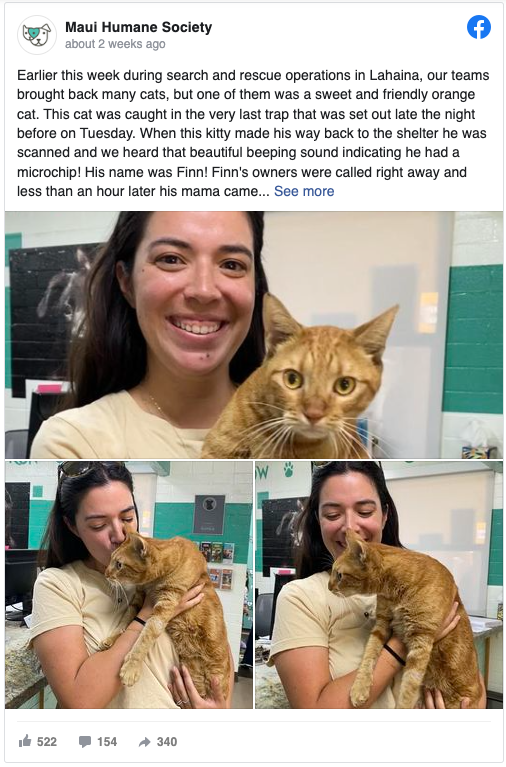Click the 'about 2 weeks ago' timestamp
The width and height of the screenshot is (506, 767).
115,44
